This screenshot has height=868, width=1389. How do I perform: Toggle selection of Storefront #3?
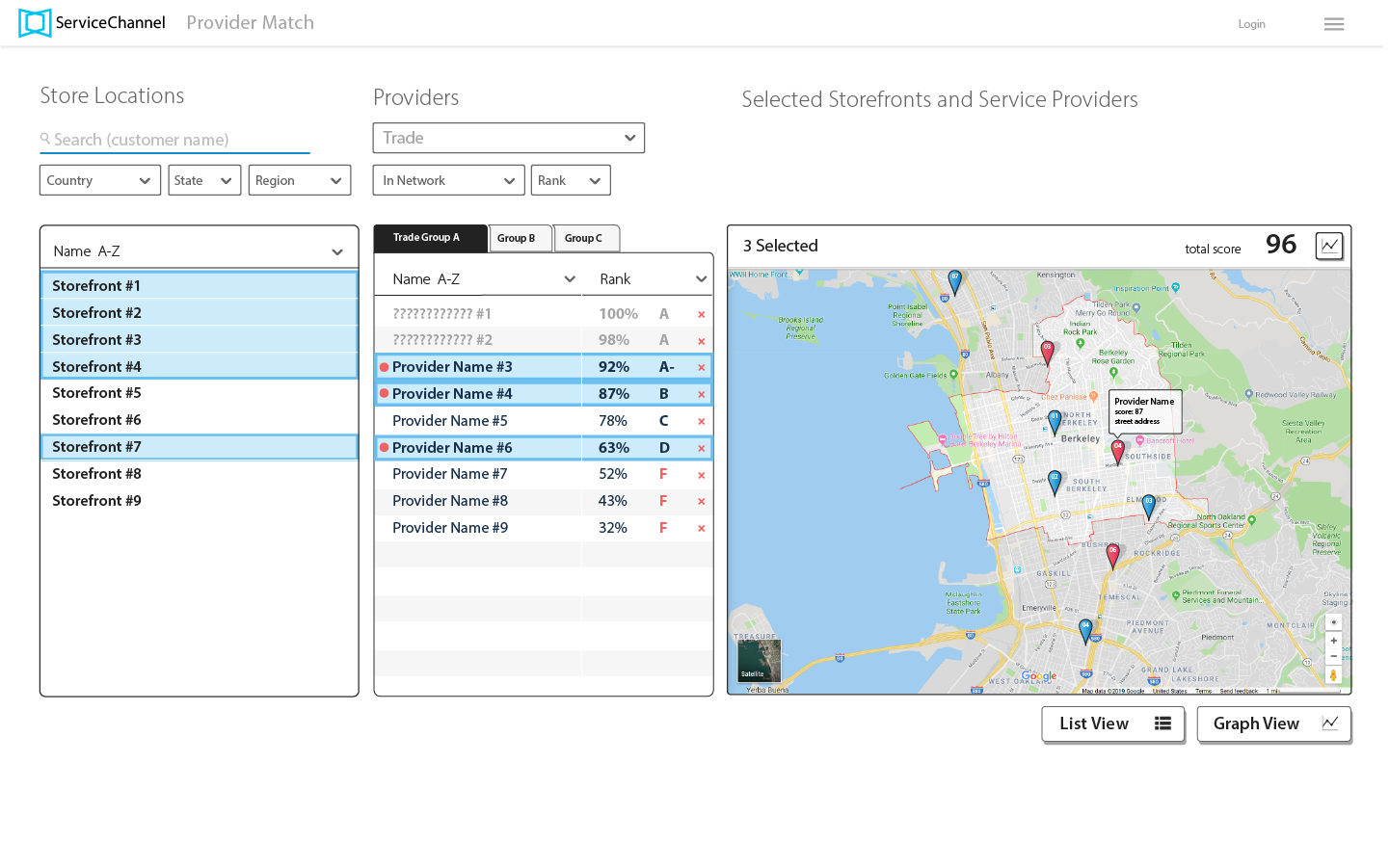coord(200,339)
